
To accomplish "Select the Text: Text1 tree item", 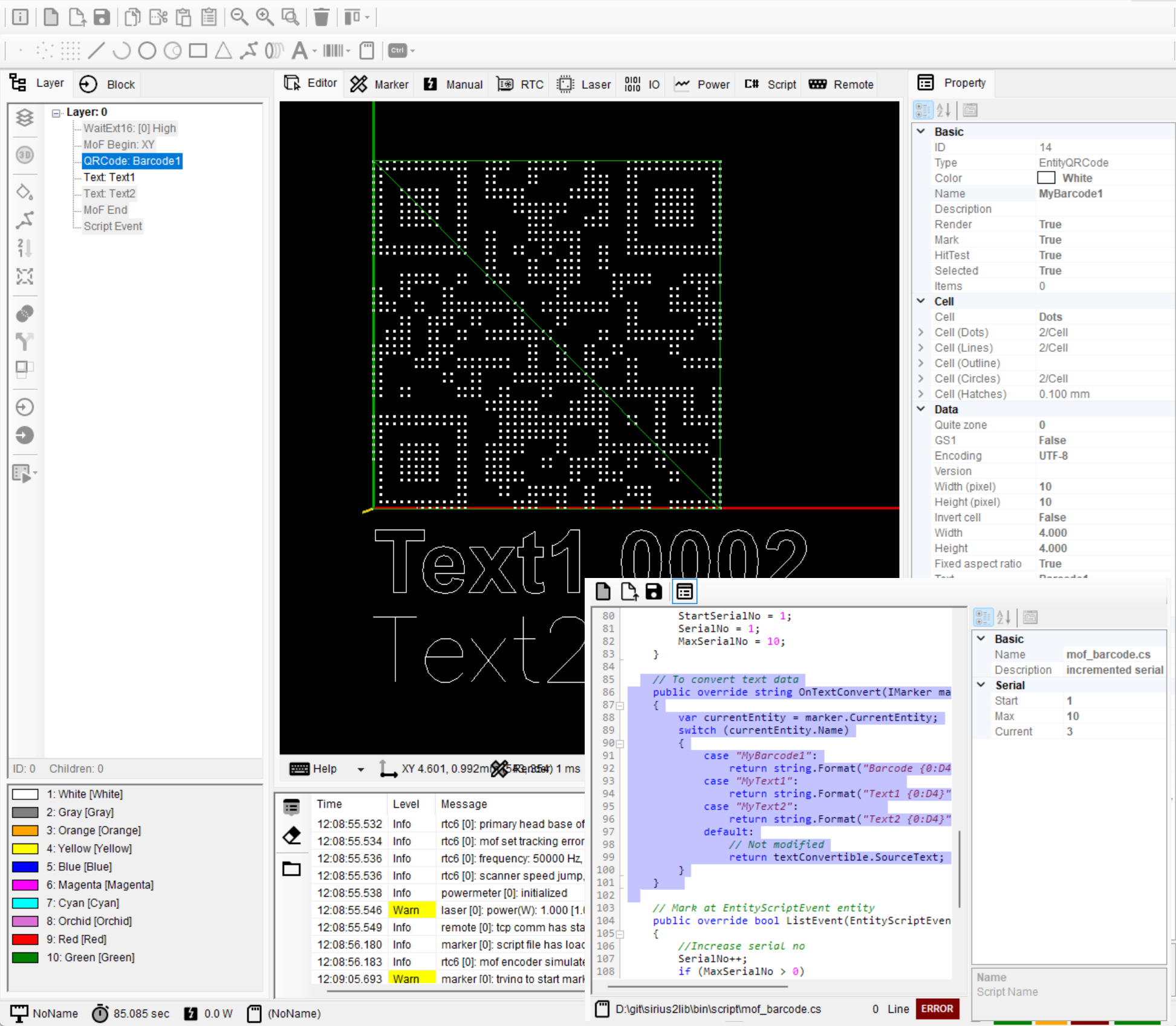I will pos(109,177).
